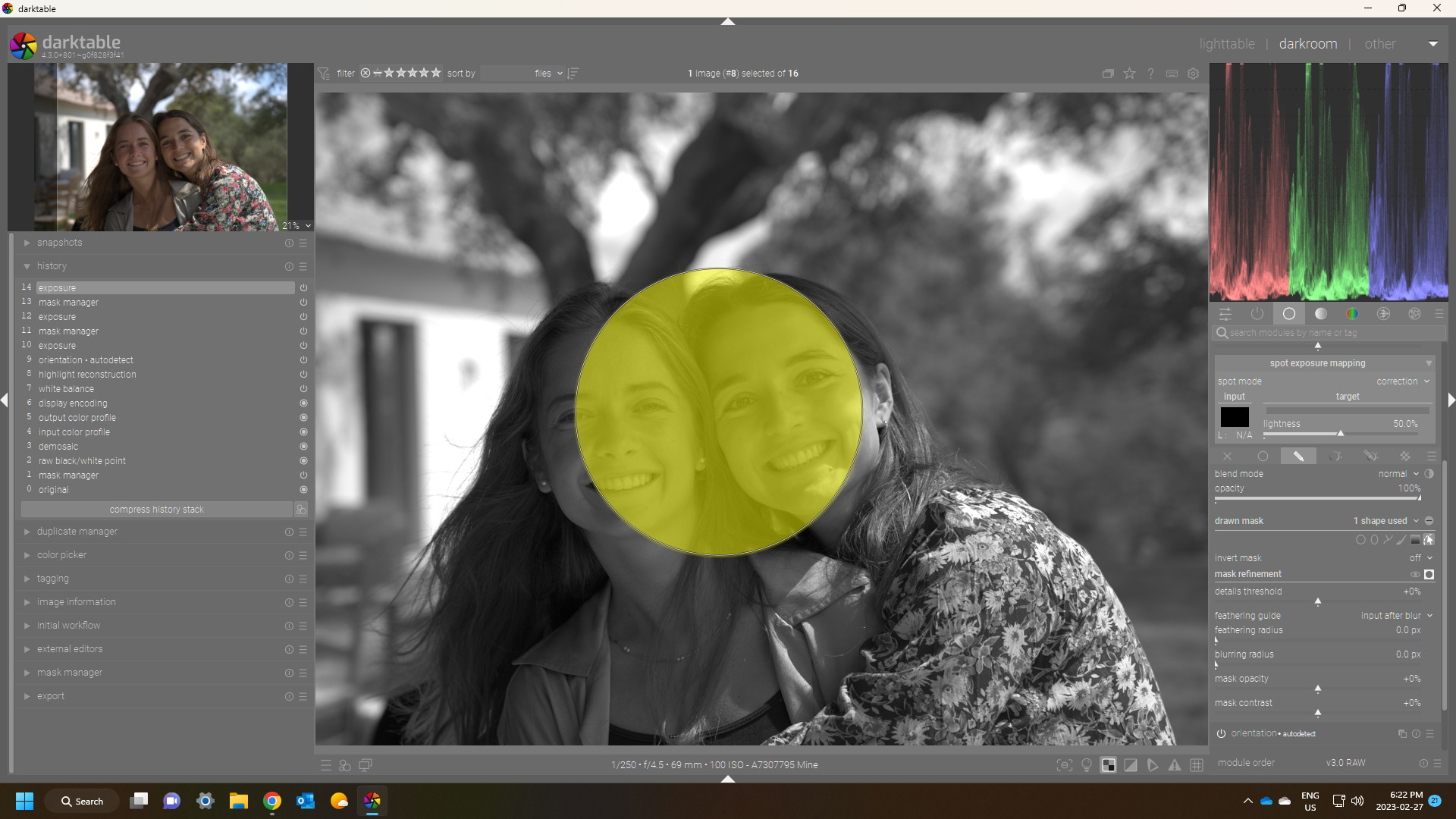Viewport: 1456px width, 819px height.
Task: Select the brush shape in drawn mask tools
Action: (x=1401, y=540)
